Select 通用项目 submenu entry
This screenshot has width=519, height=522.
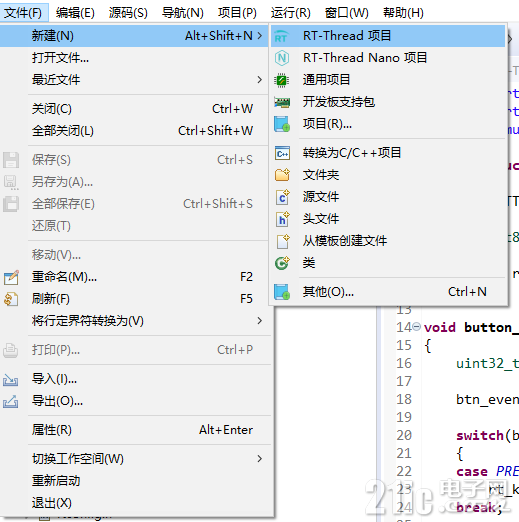(x=388, y=80)
